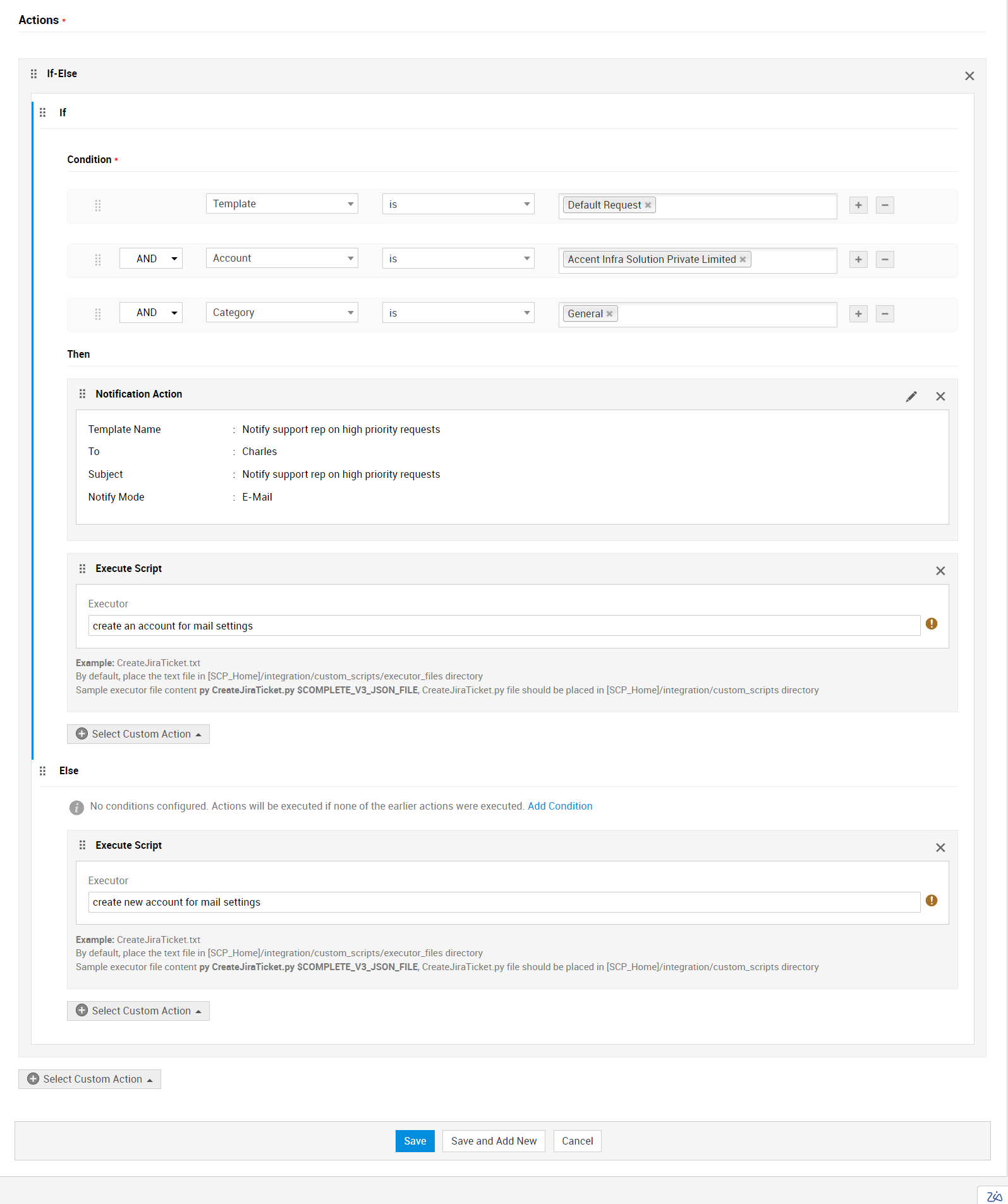Screen dimensions: 1008x1204
Task: Remove the Notification Action block
Action: point(940,396)
